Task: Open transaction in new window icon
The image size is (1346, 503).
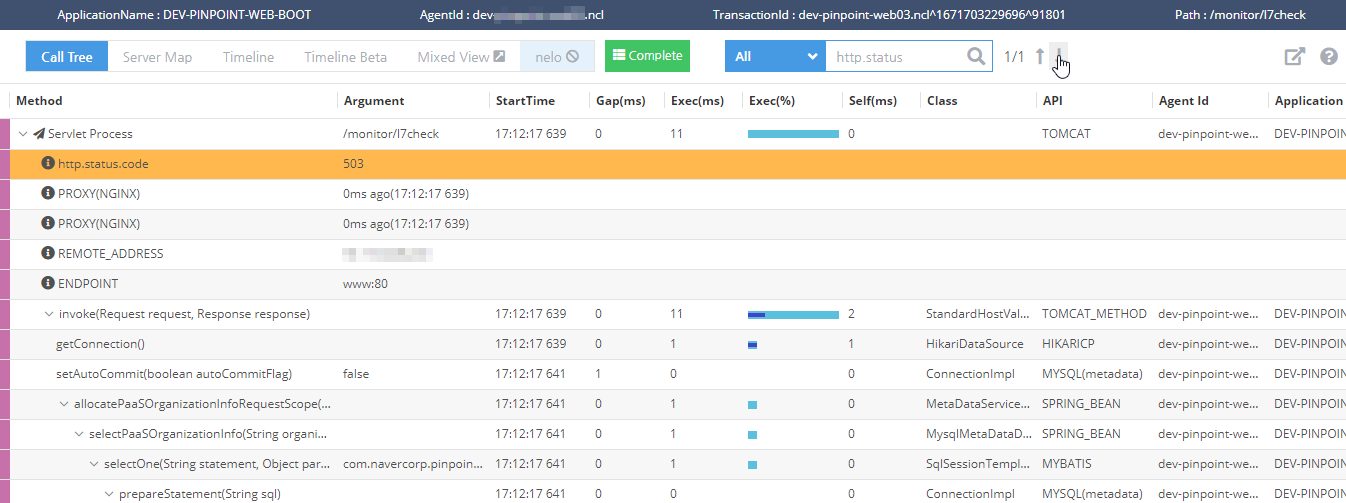Action: point(1295,57)
